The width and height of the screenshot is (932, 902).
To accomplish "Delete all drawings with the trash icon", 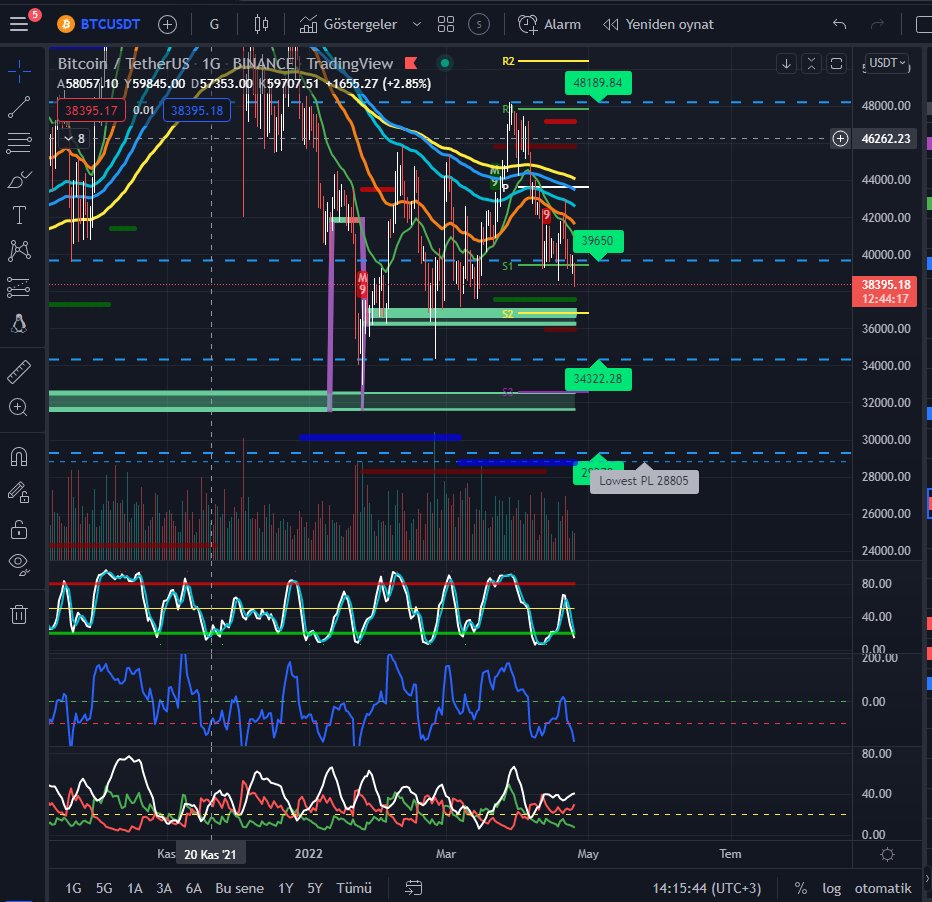I will (x=19, y=614).
